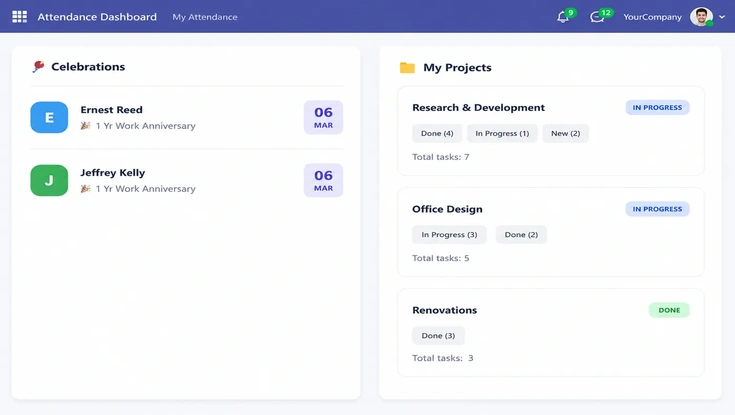The width and height of the screenshot is (735, 415).
Task: Click confetti icon beside Jeffrey Kelly's anniversary
Action: pos(85,189)
